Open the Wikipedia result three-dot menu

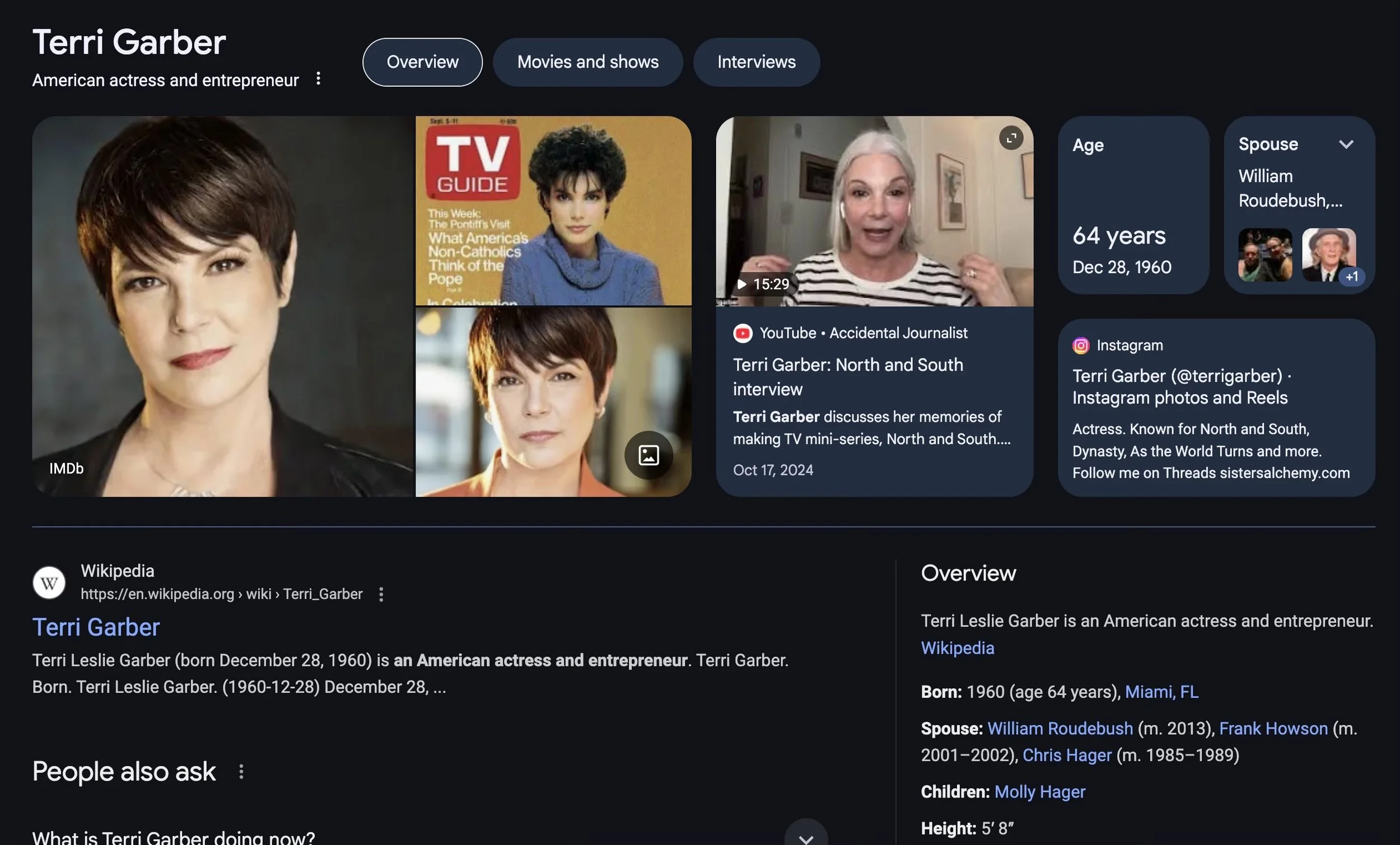coord(381,594)
